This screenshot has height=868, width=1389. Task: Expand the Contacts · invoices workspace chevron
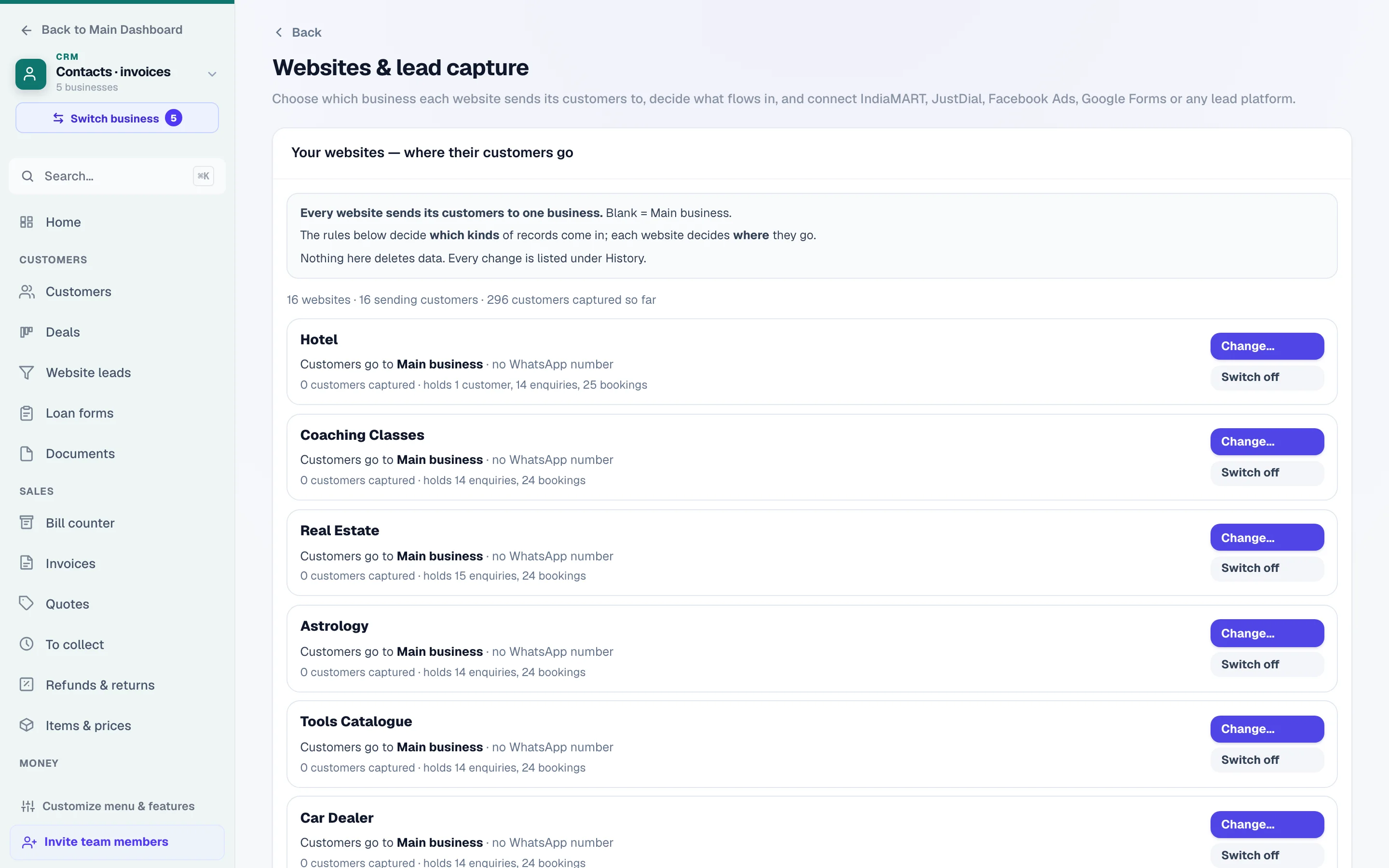click(212, 74)
